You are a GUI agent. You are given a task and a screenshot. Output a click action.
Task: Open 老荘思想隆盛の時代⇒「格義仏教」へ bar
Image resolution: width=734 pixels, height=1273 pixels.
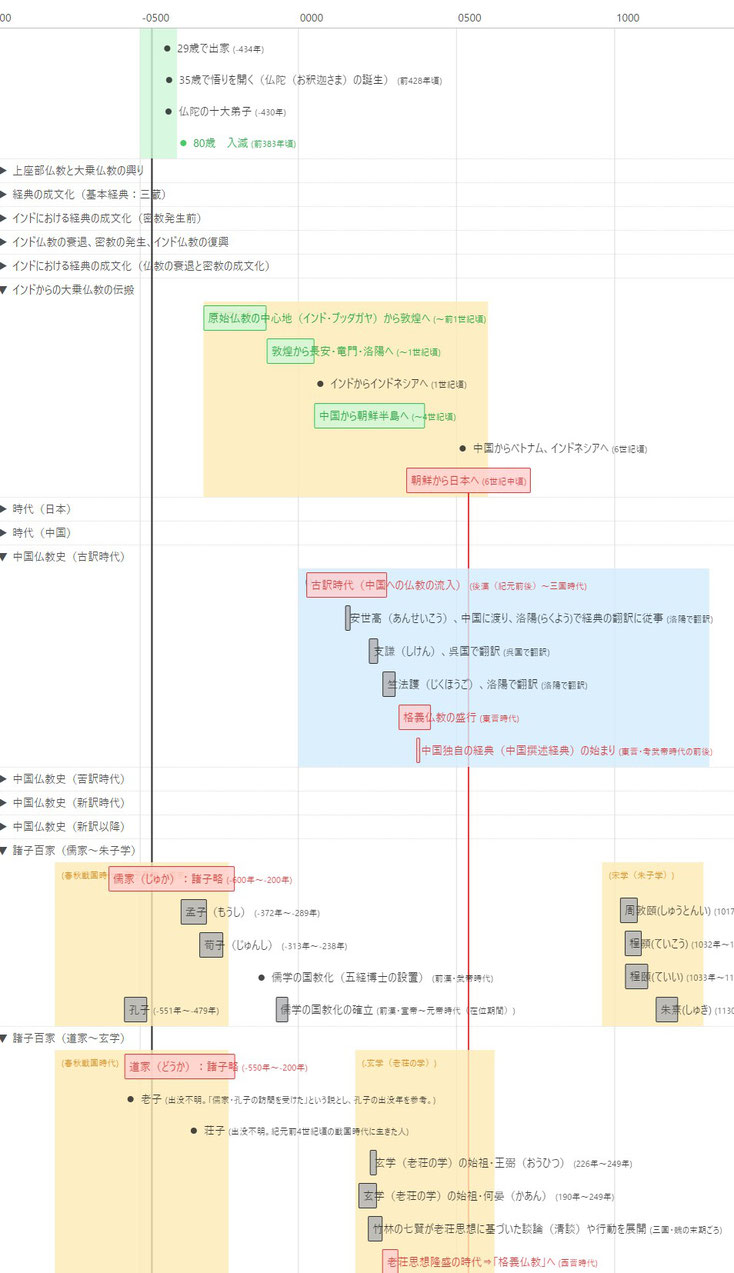(x=390, y=1261)
